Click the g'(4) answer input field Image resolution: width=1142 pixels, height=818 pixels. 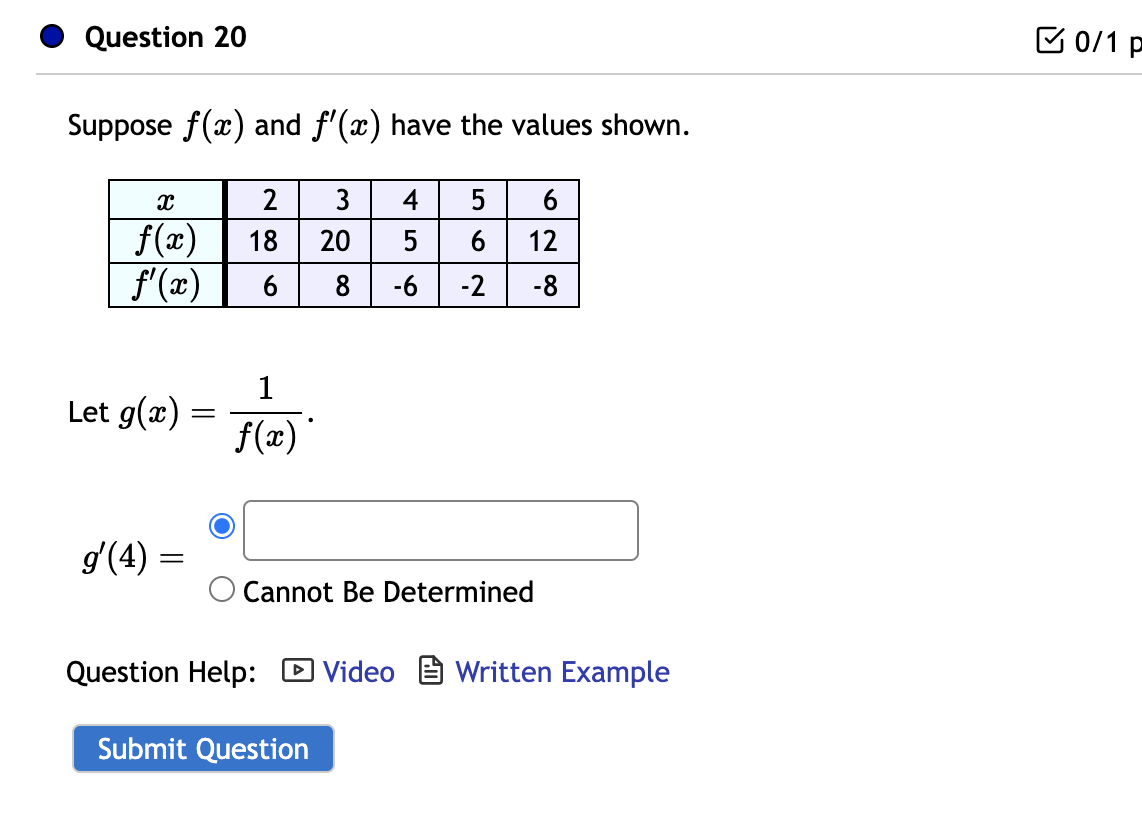click(440, 530)
